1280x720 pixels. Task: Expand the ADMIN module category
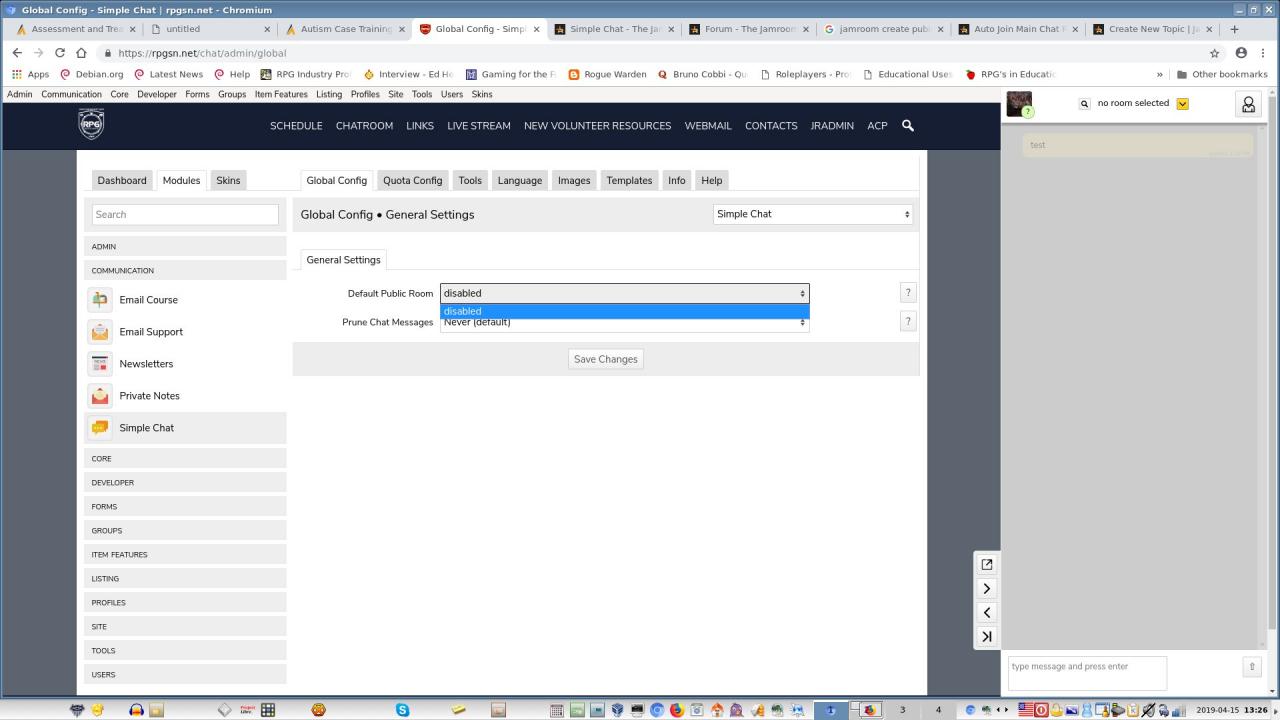(185, 246)
